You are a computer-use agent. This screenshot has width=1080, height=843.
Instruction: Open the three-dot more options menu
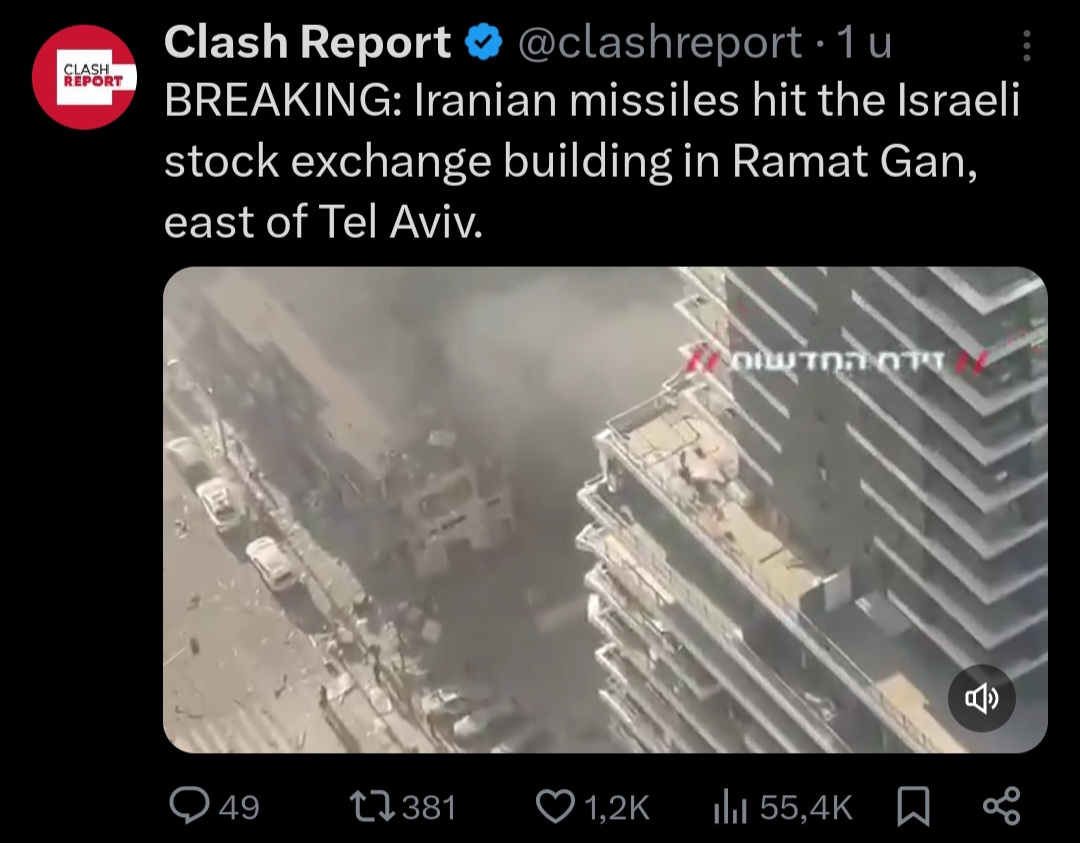(x=1026, y=45)
